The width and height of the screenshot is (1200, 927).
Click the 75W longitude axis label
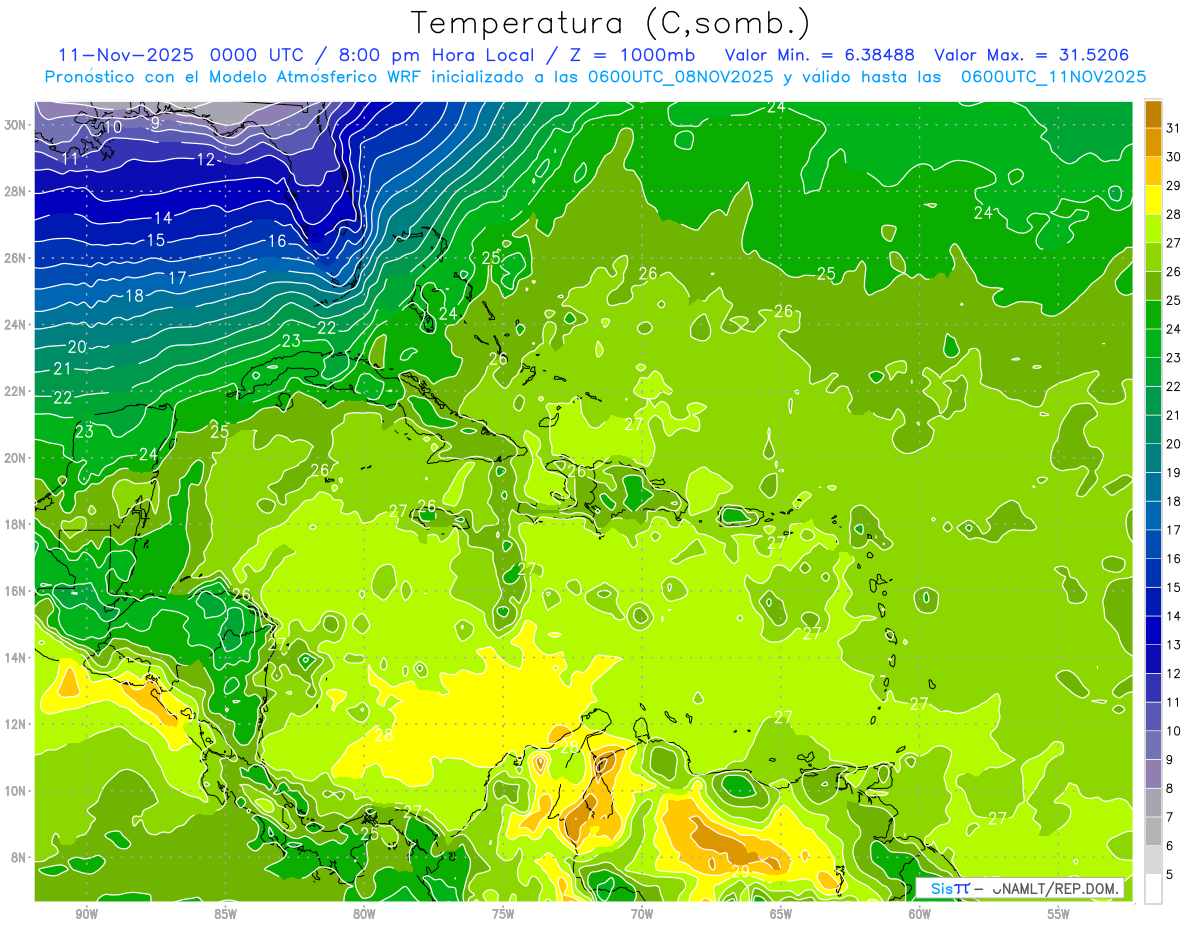click(503, 913)
